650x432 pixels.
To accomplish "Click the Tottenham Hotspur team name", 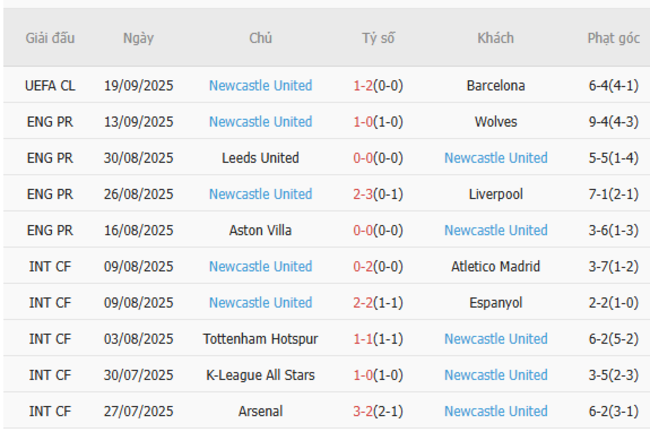I will [260, 339].
